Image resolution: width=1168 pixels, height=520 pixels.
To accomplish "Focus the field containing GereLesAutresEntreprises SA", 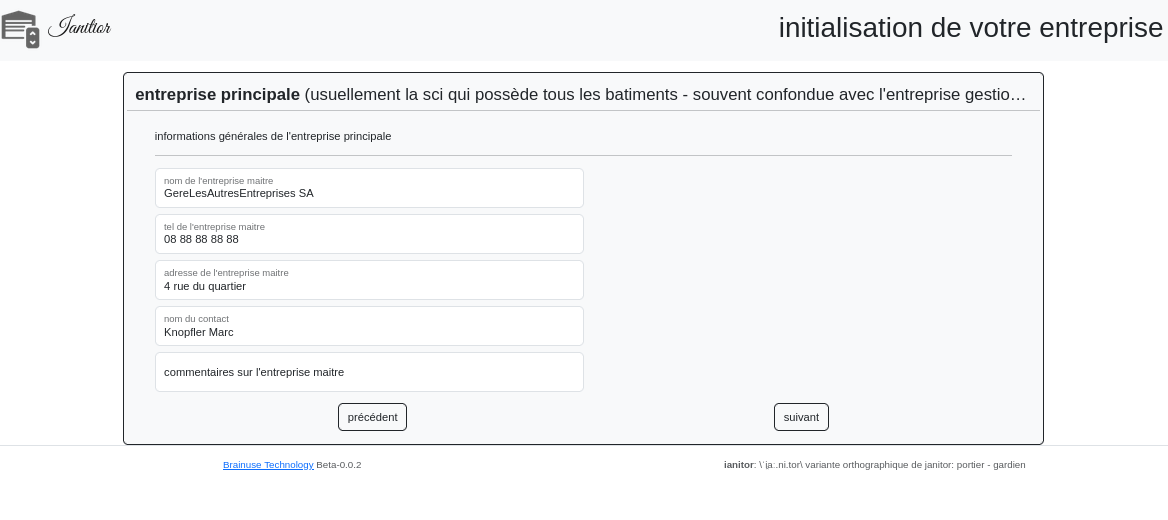I will click(369, 193).
